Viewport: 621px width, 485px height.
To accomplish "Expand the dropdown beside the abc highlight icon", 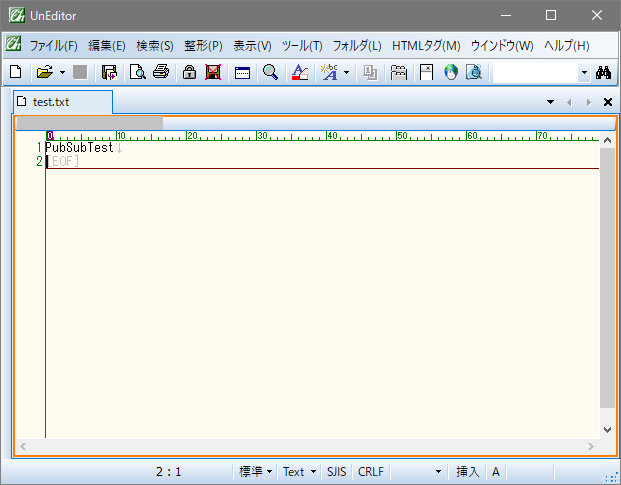I will 347,72.
